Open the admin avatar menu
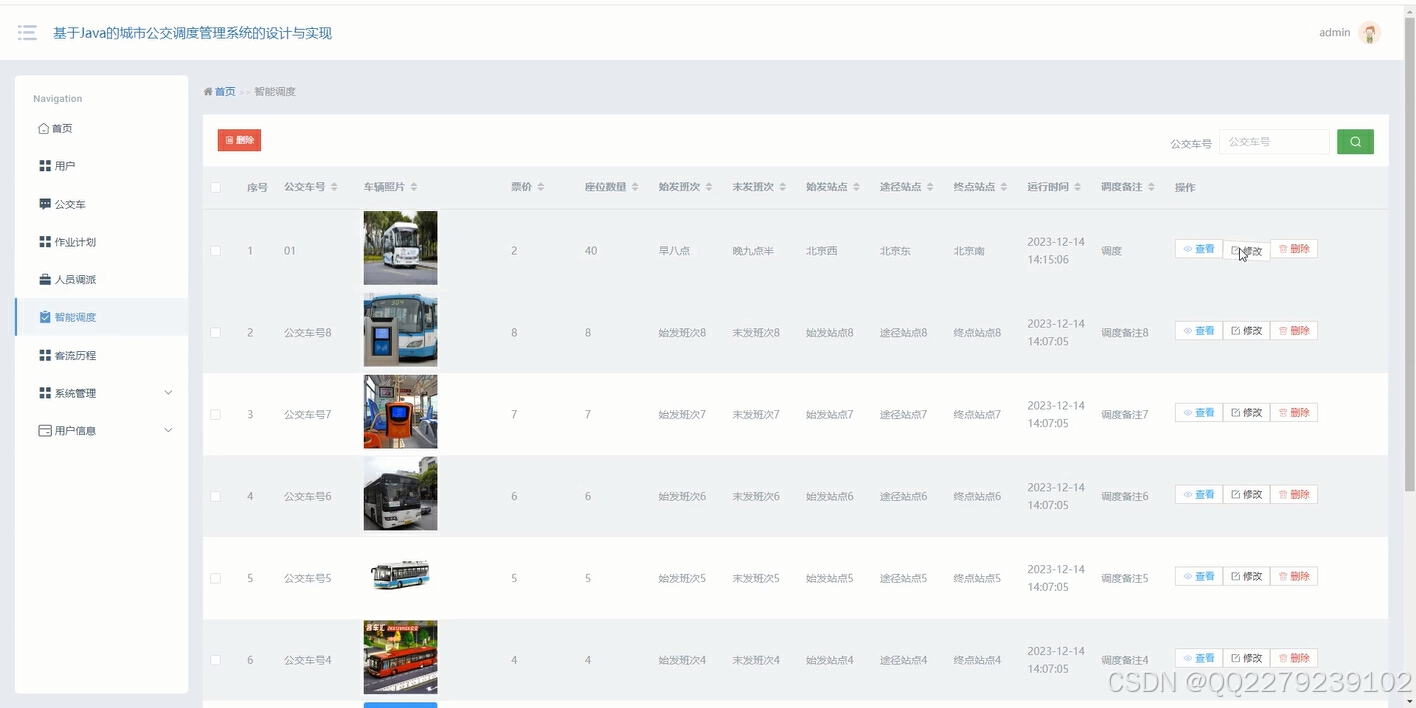The image size is (1416, 708). pyautogui.click(x=1370, y=33)
